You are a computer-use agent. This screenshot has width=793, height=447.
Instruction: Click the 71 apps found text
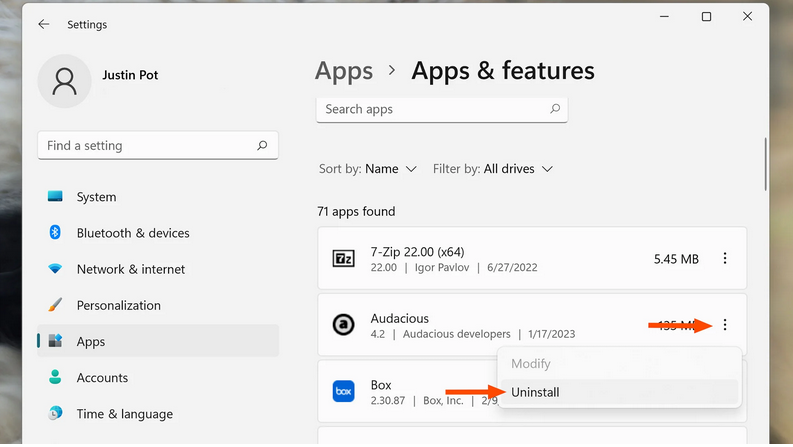click(x=356, y=211)
